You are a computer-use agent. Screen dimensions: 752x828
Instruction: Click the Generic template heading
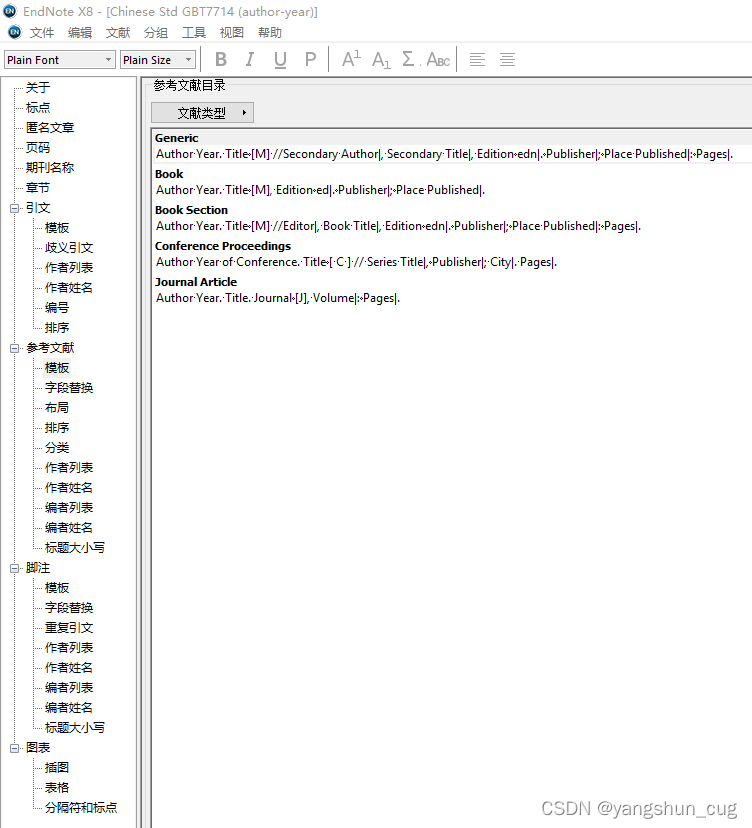(x=176, y=138)
